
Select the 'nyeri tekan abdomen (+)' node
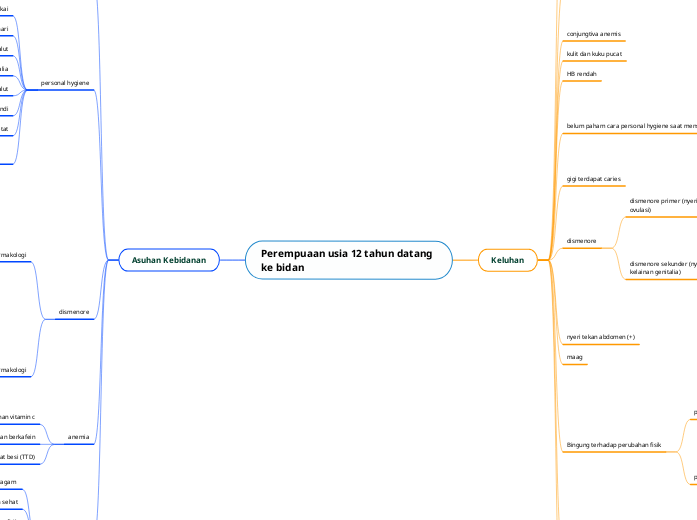pyautogui.click(x=601, y=337)
